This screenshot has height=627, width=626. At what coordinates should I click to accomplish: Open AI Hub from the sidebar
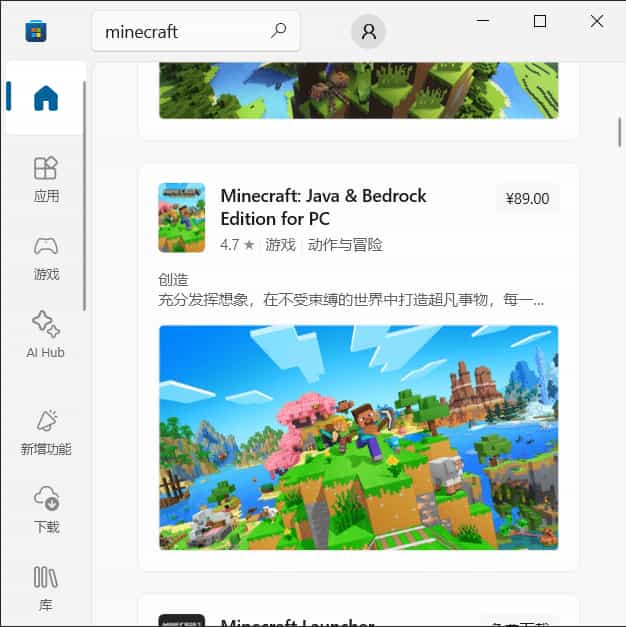pyautogui.click(x=46, y=335)
